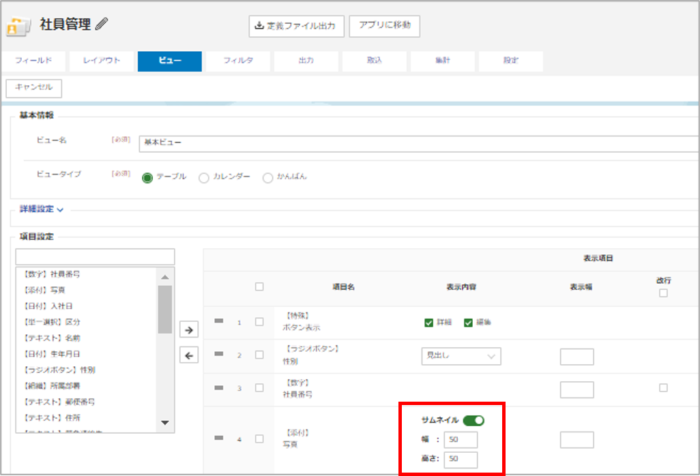
Task: Check the 改行 checkbox for 社員番号 row
Action: pyautogui.click(x=663, y=388)
